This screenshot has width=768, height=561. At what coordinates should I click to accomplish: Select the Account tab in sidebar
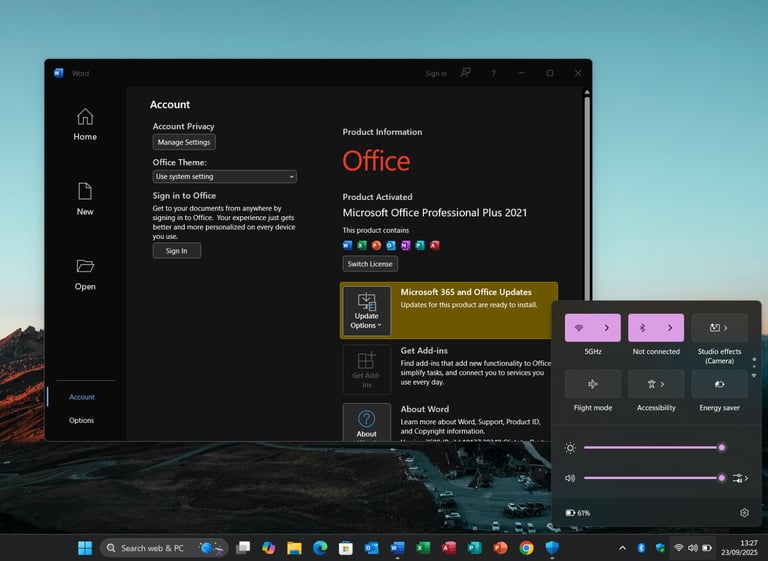coord(82,397)
